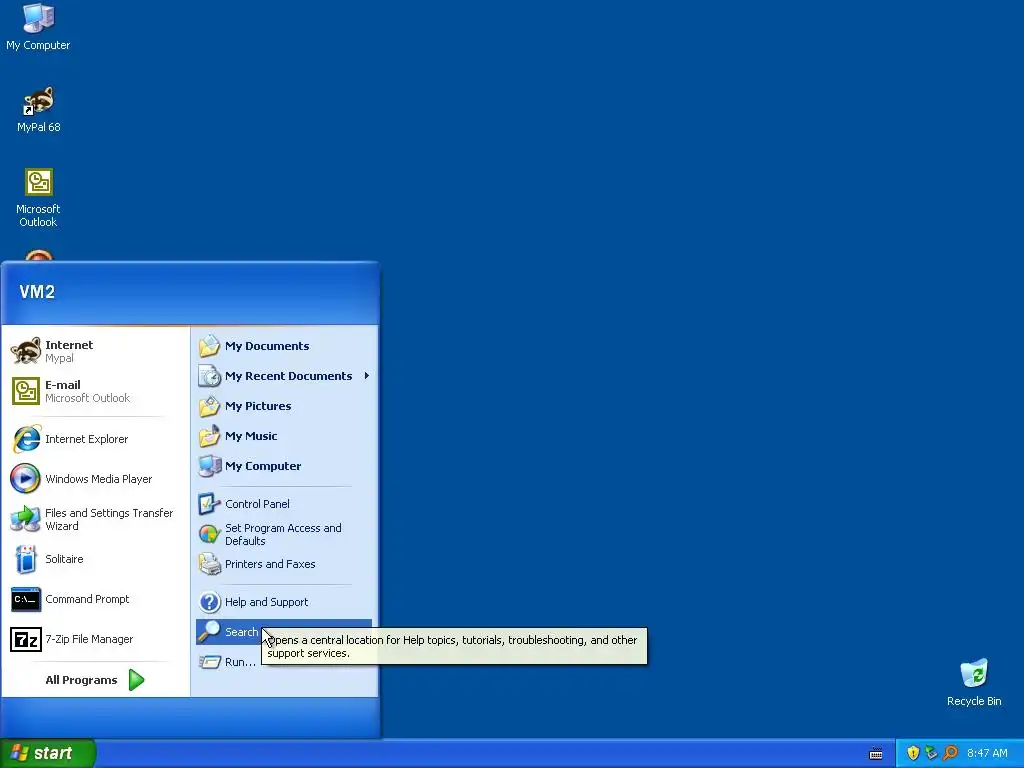Open Help and Support
Viewport: 1024px width, 768px height.
[x=284, y=602]
